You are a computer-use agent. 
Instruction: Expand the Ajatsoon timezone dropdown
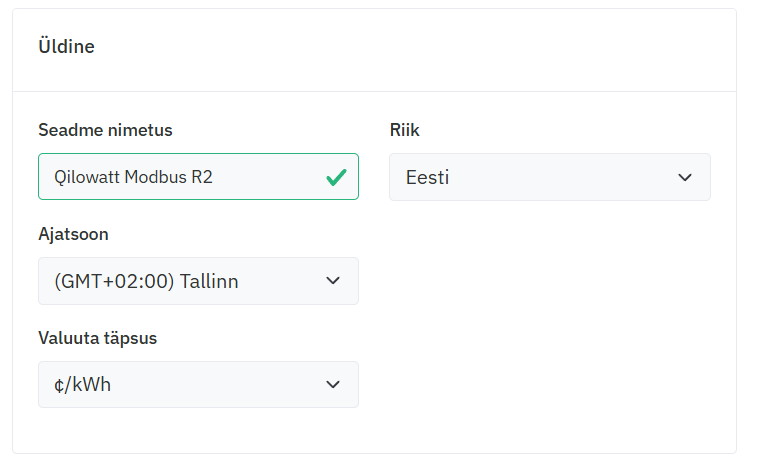pyautogui.click(x=198, y=281)
